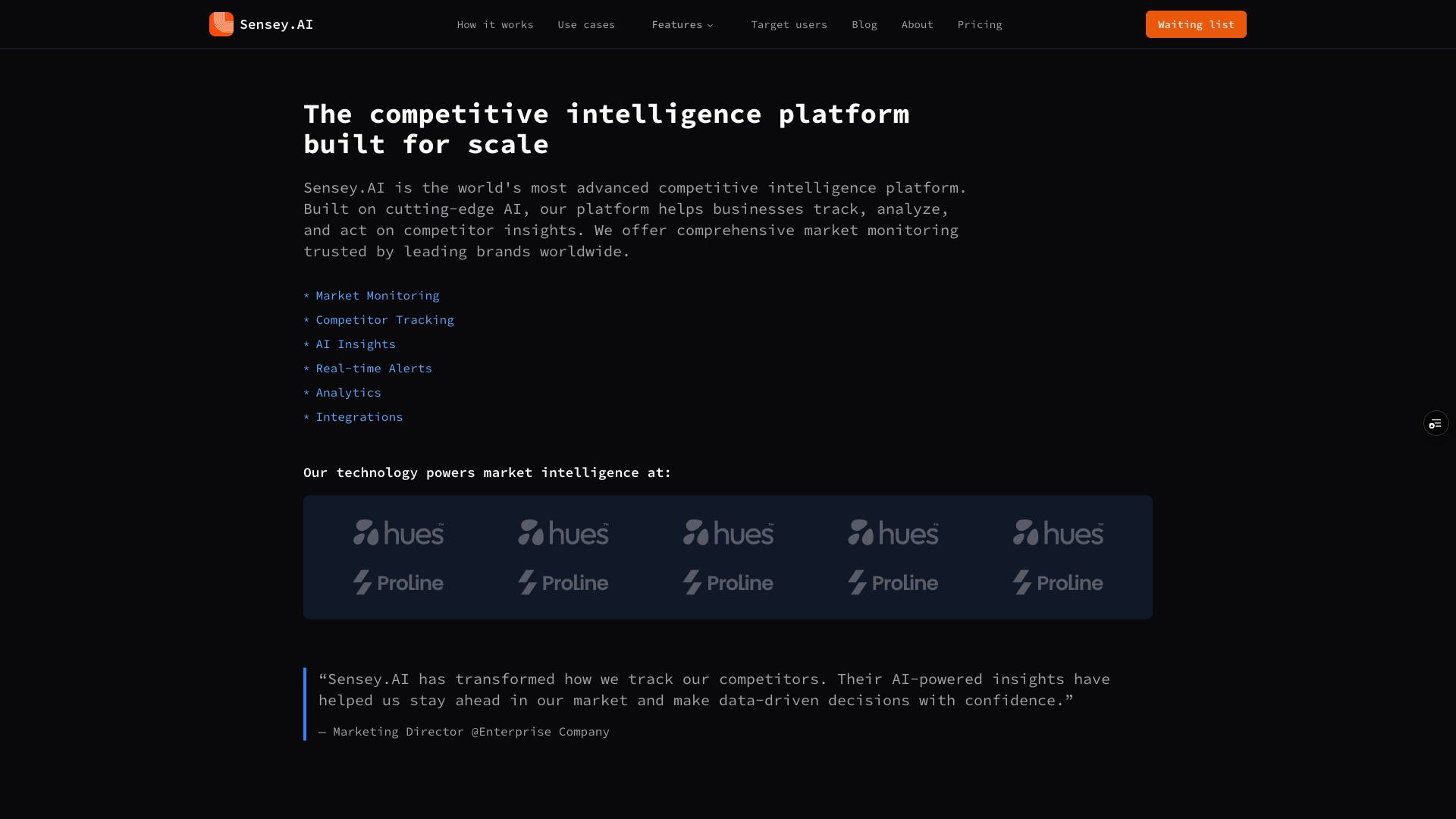Click the middle hues logo
The height and width of the screenshot is (819, 1456).
click(x=728, y=532)
